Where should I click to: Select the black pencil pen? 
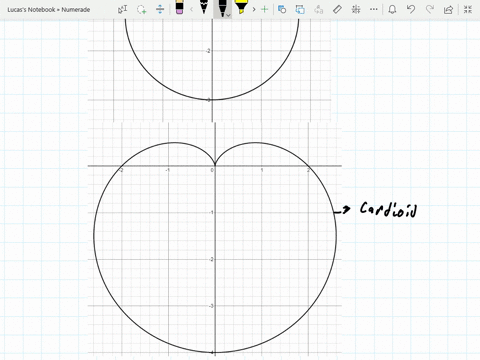[x=204, y=7]
